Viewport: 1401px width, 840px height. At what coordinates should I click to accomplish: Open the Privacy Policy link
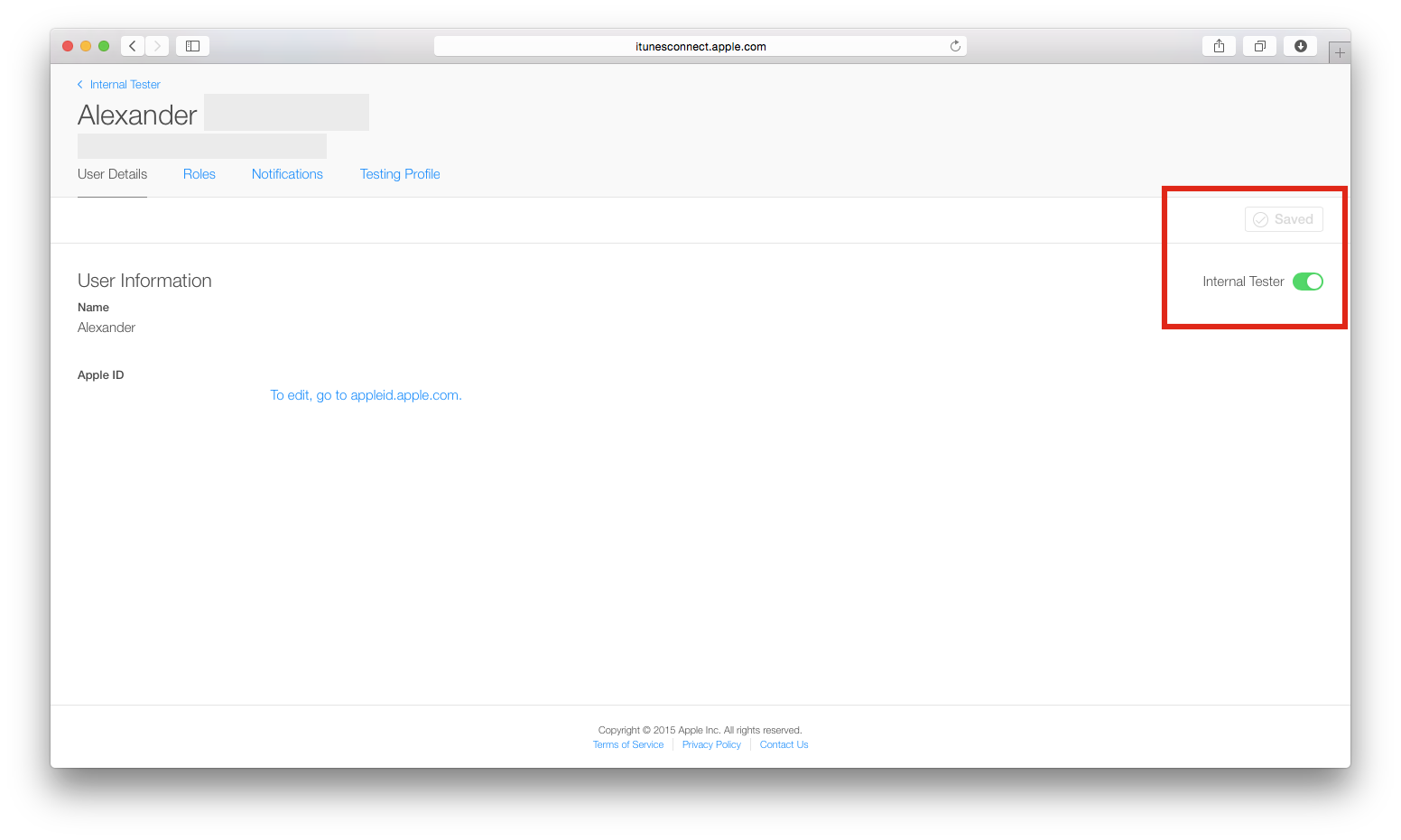tap(711, 745)
